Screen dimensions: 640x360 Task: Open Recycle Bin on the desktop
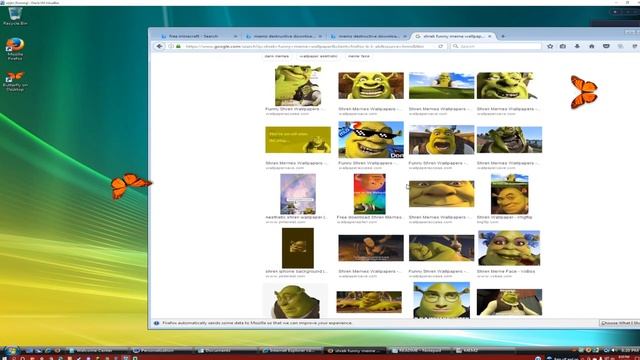[x=15, y=16]
